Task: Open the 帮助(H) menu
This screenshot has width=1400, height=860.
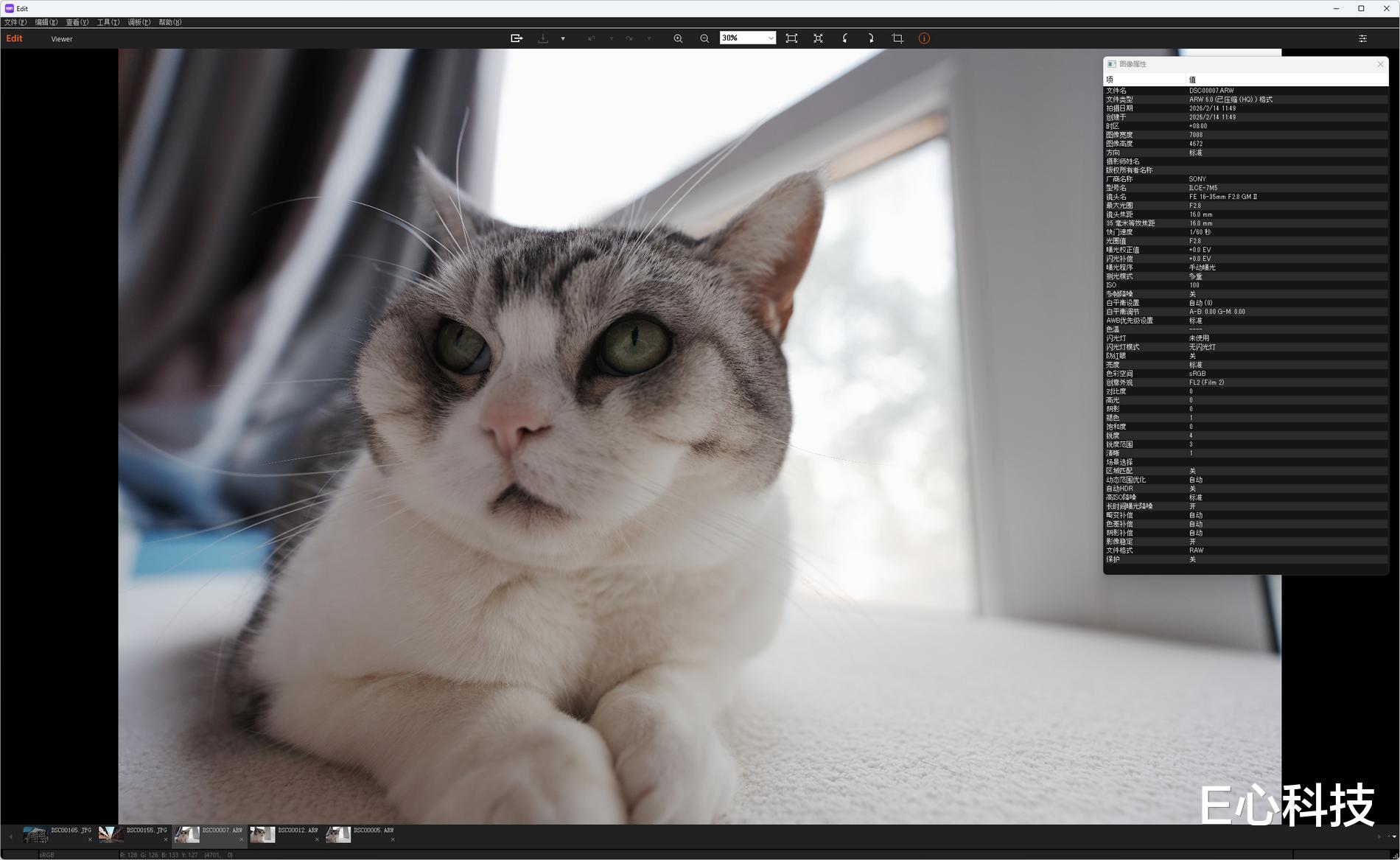Action: [170, 22]
